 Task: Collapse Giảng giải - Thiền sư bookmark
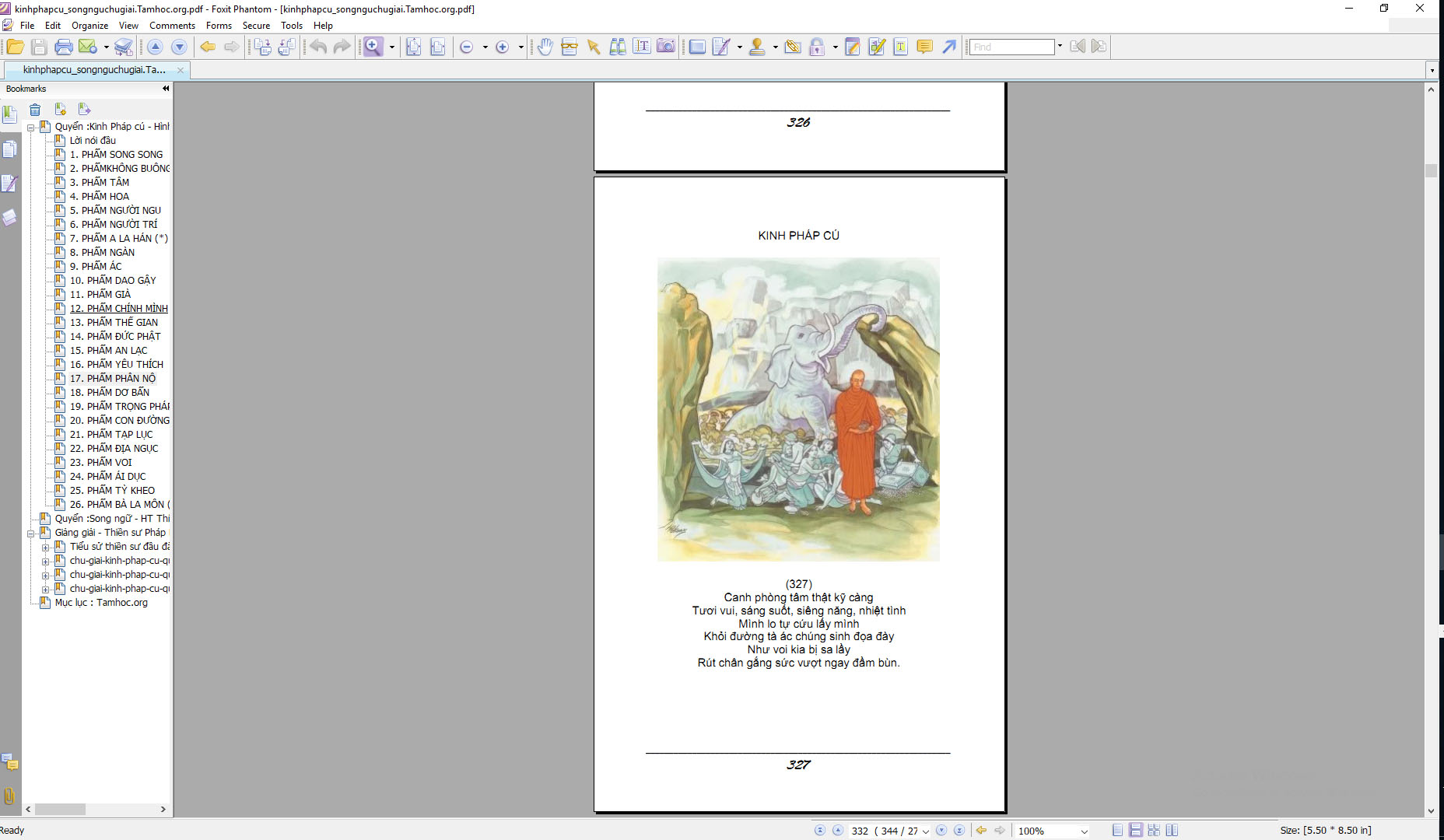click(31, 533)
